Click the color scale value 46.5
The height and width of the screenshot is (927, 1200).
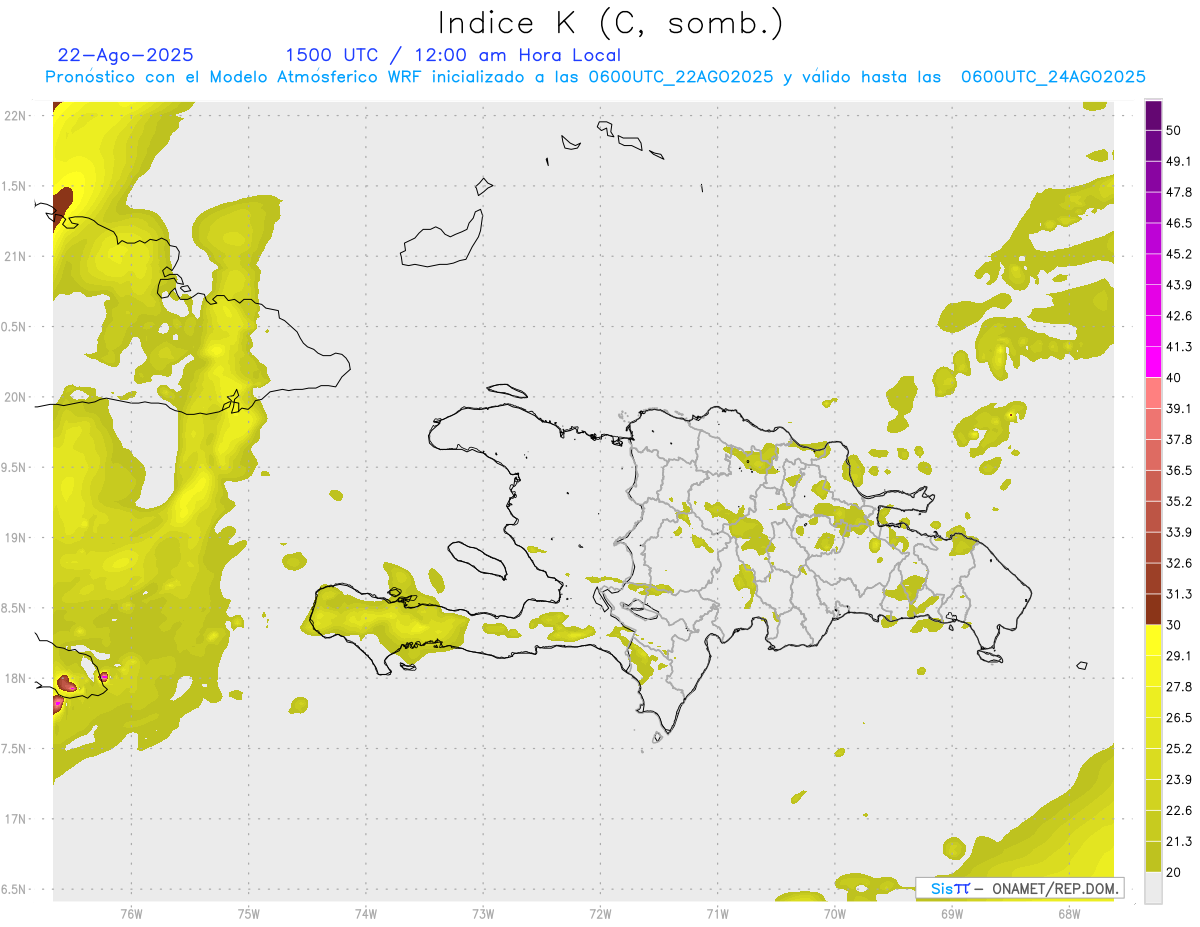coord(1180,223)
